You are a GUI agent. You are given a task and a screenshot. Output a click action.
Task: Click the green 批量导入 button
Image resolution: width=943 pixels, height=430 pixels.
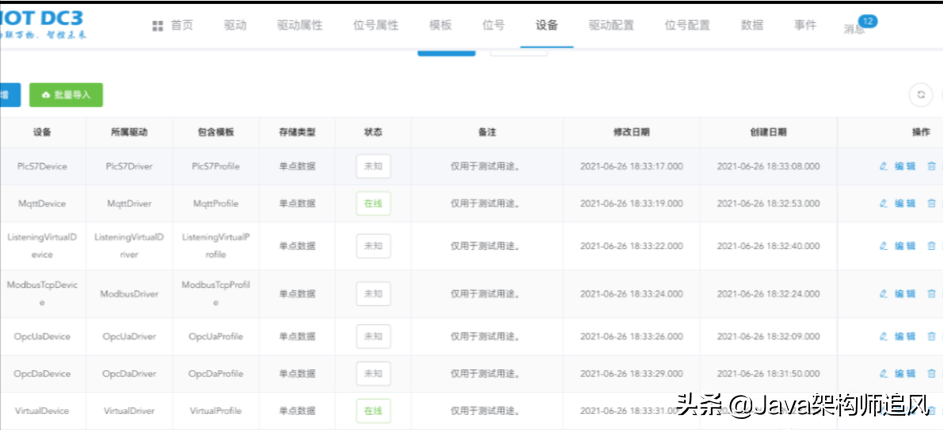(x=66, y=95)
